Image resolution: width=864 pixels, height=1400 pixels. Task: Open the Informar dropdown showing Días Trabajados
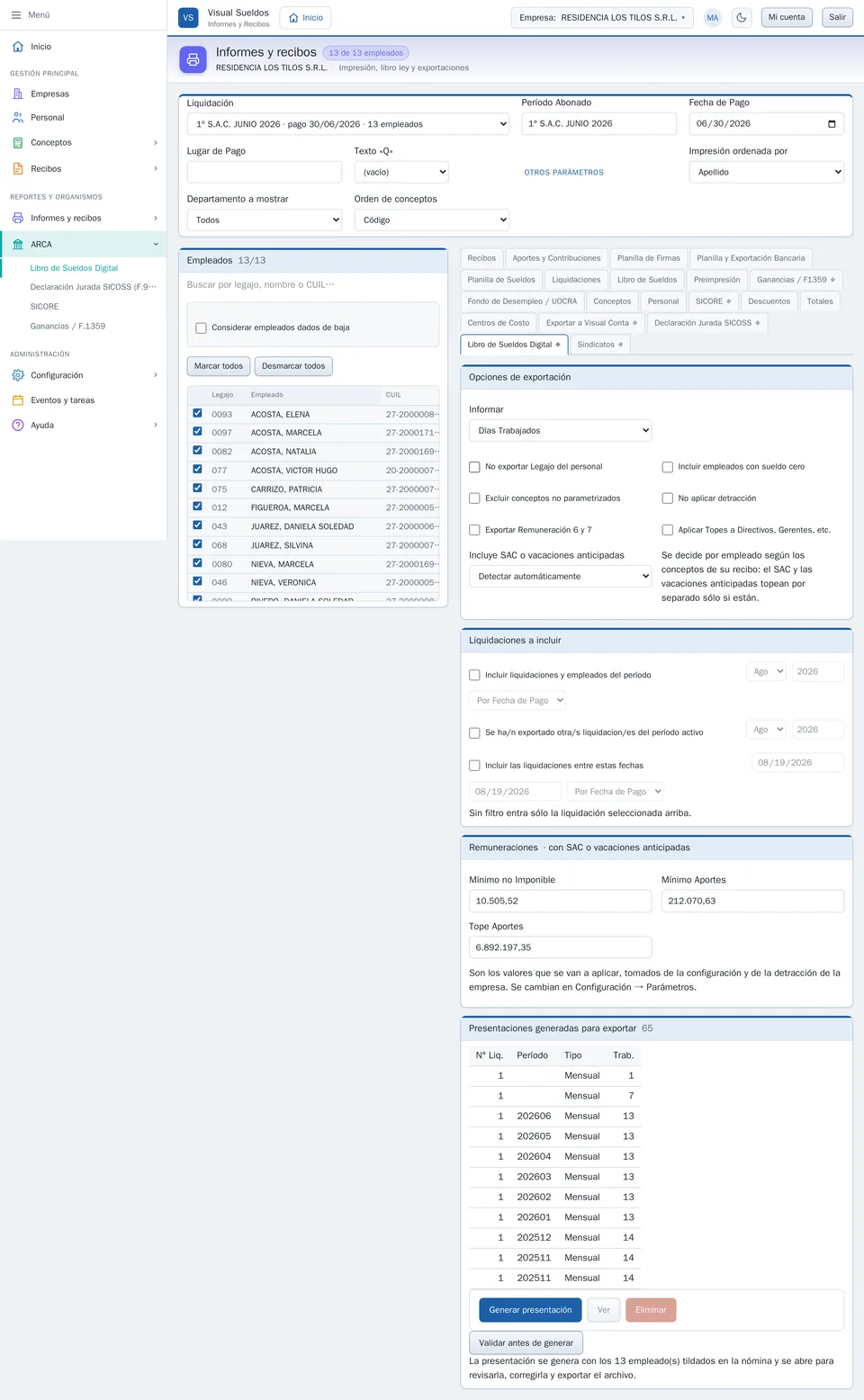[560, 431]
